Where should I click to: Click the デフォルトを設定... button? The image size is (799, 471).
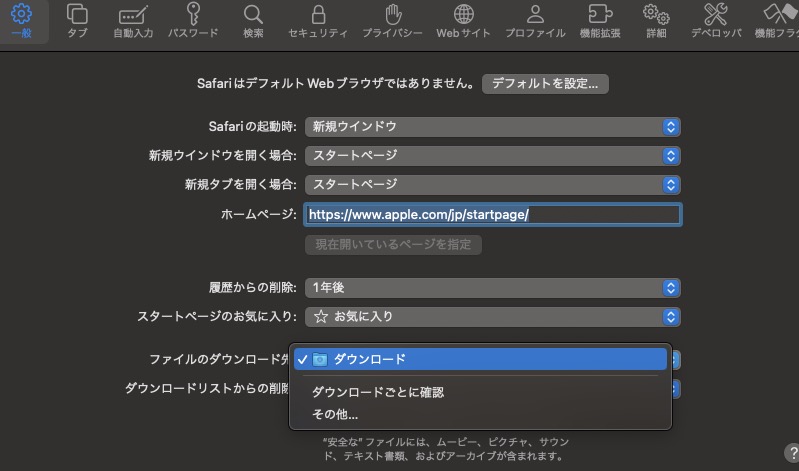[545, 84]
